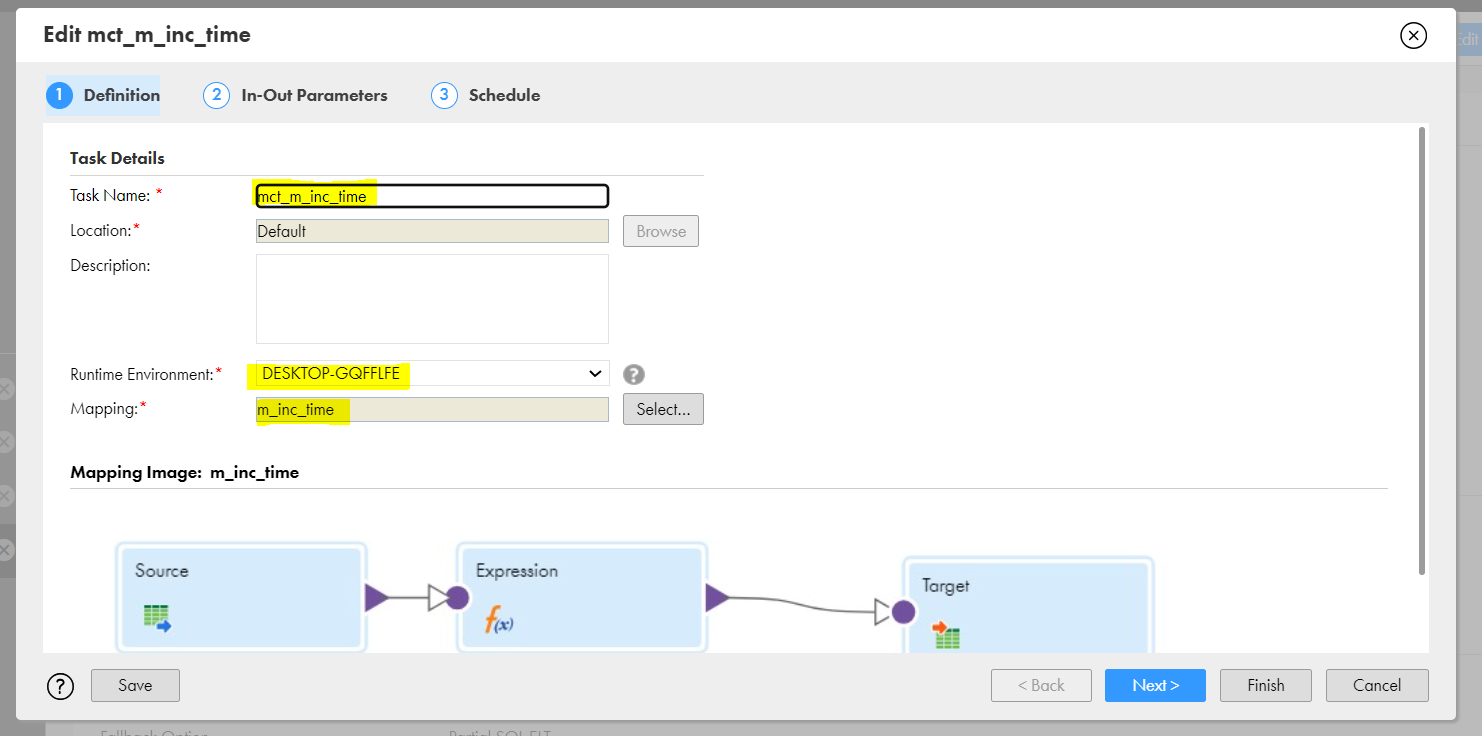Click the Mapping field m_inc_time
This screenshot has height=736, width=1482.
pyautogui.click(x=432, y=409)
